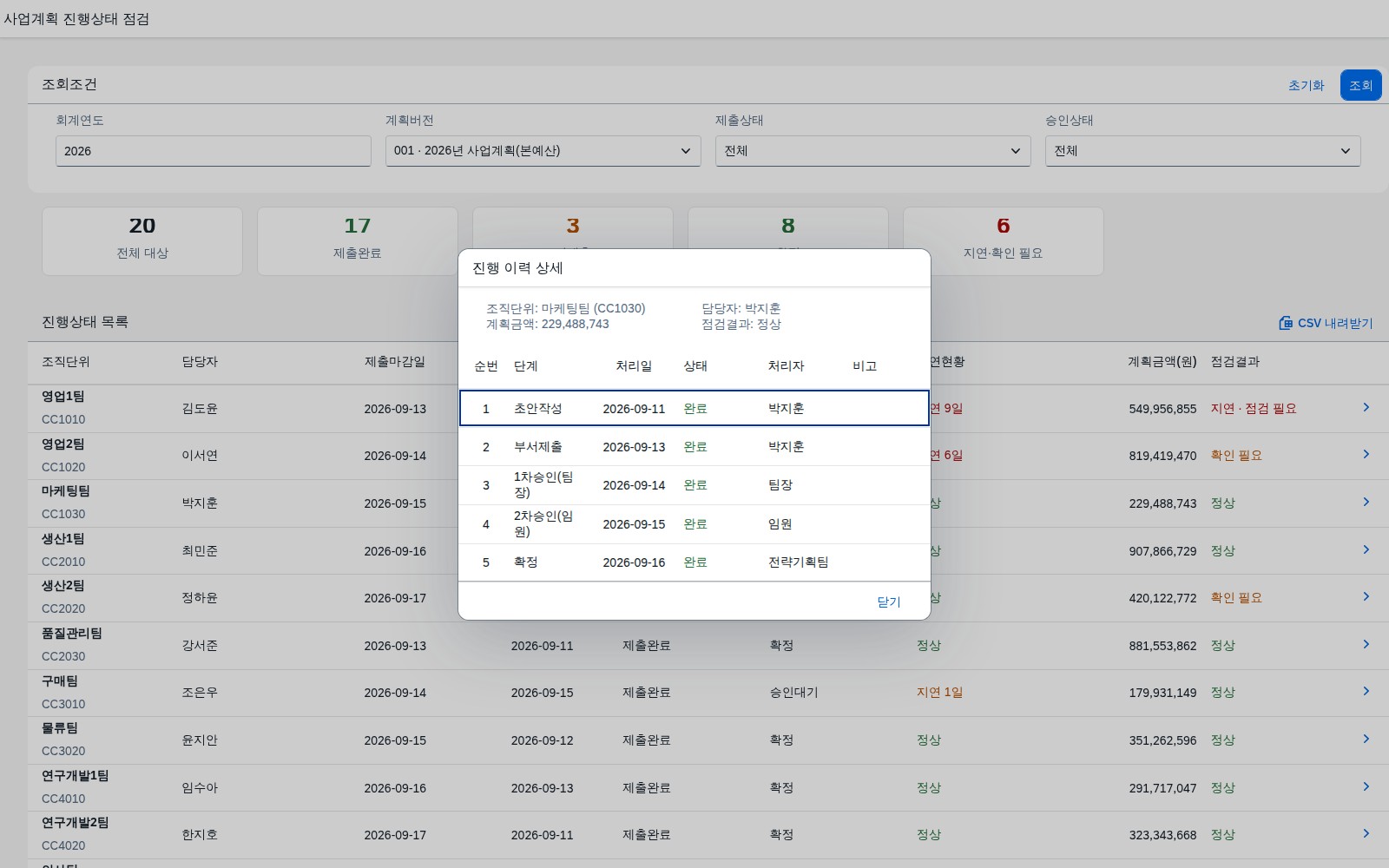Click the 계획금액(원) column header

click(x=1162, y=362)
